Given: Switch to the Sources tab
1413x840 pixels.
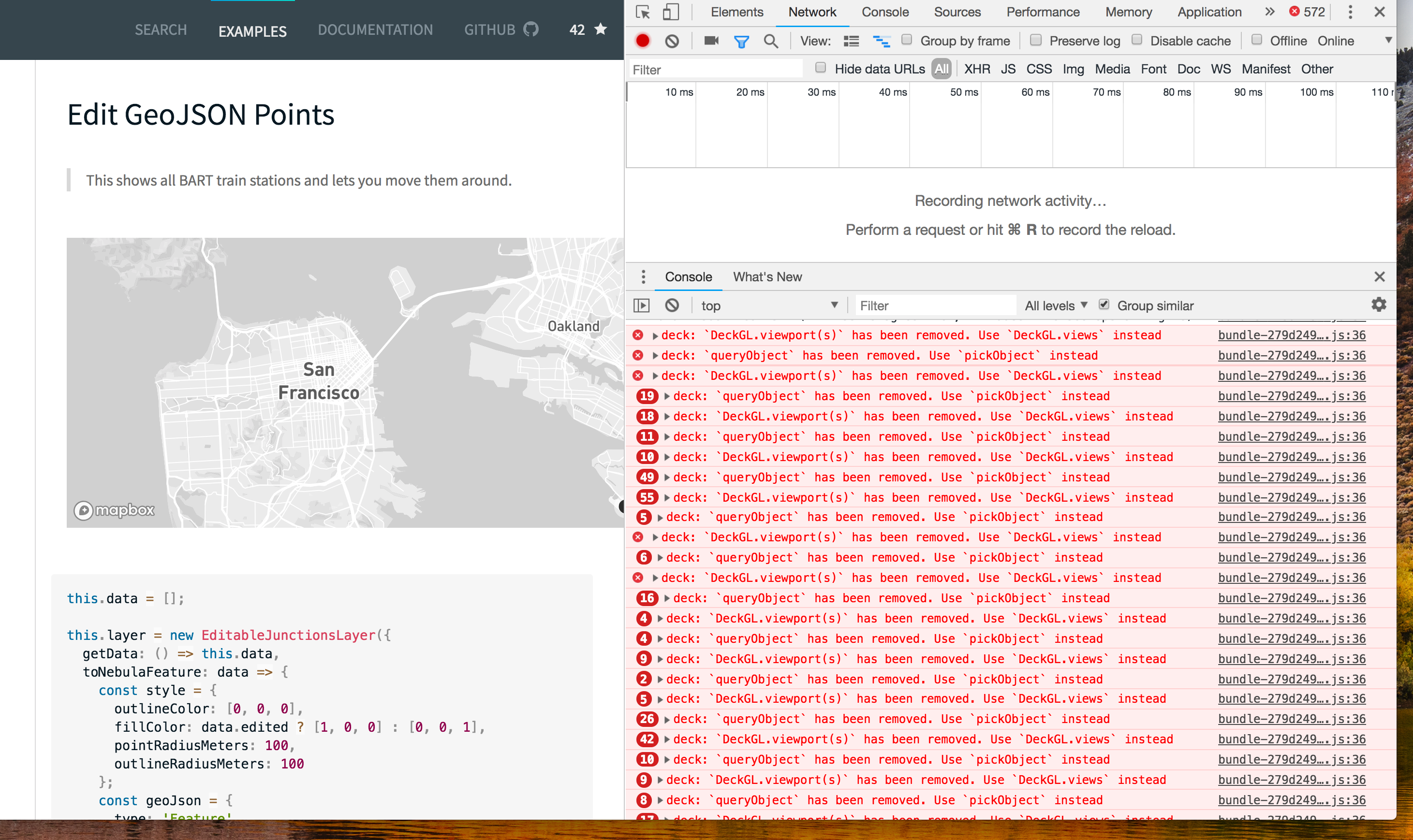Looking at the screenshot, I should coord(957,12).
